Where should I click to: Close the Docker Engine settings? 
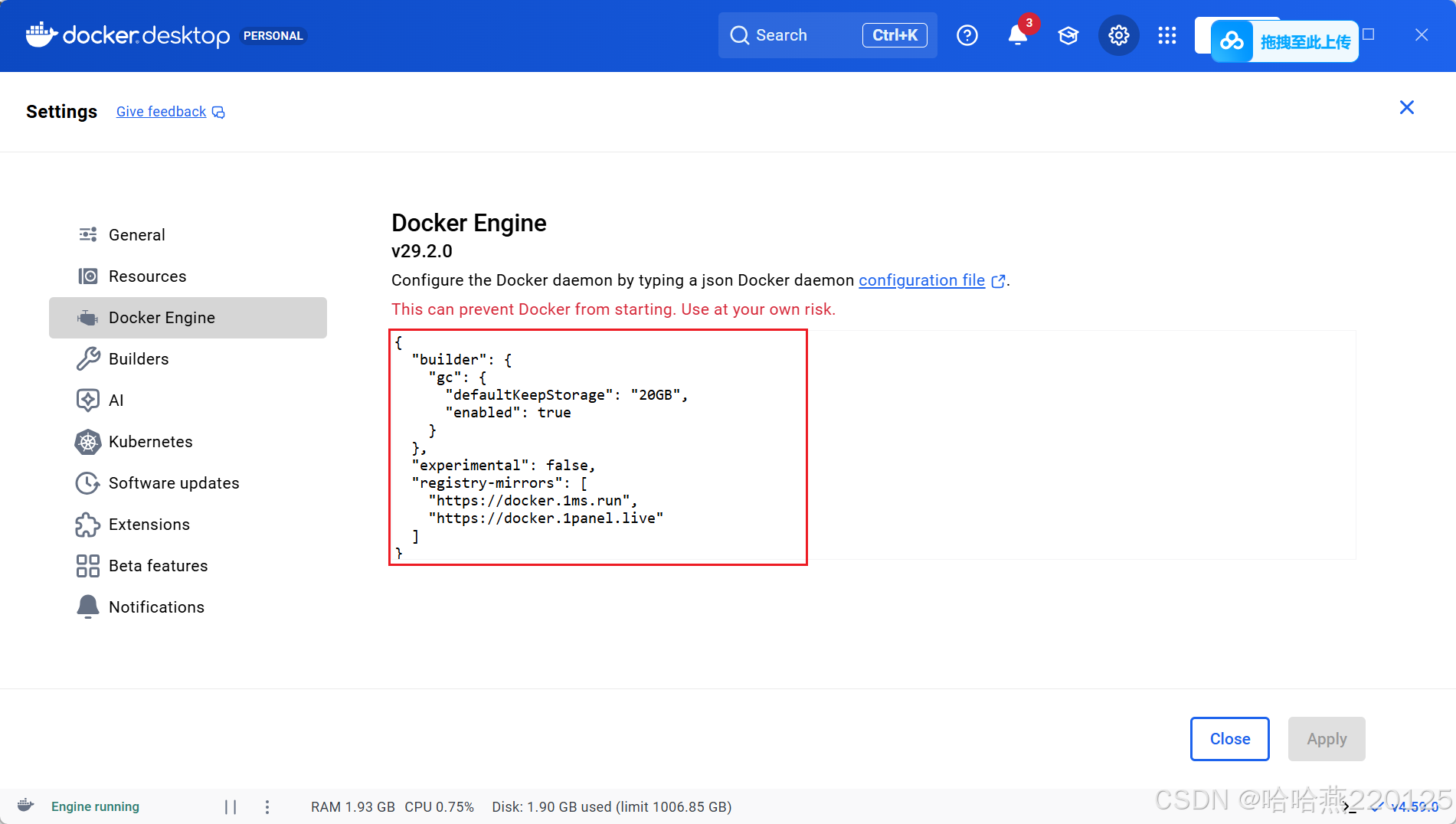coord(1229,738)
